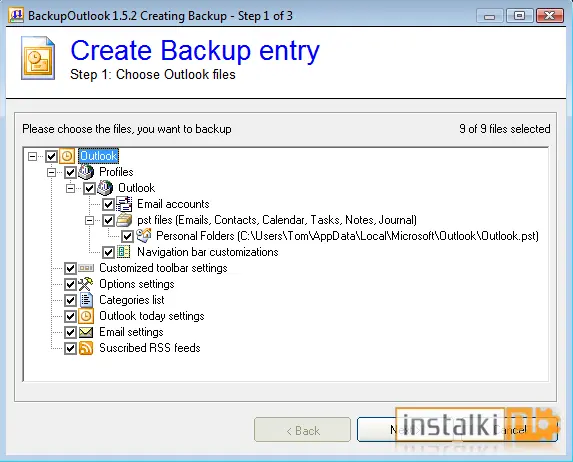Screen dimensions: 573x462
Task: Select Outlook today settings label
Action: coord(152,316)
